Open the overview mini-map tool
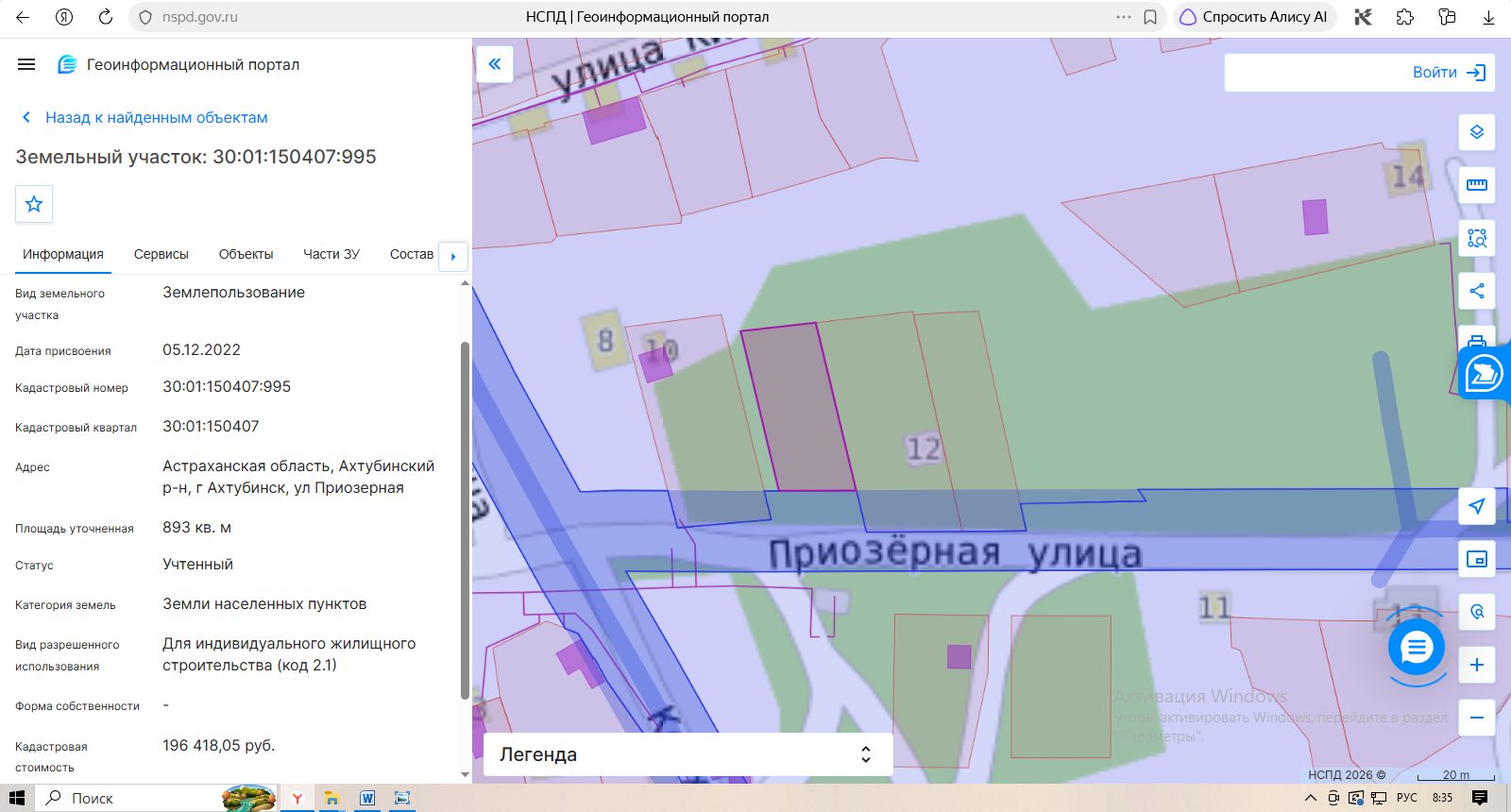The width and height of the screenshot is (1511, 812). [x=1477, y=559]
